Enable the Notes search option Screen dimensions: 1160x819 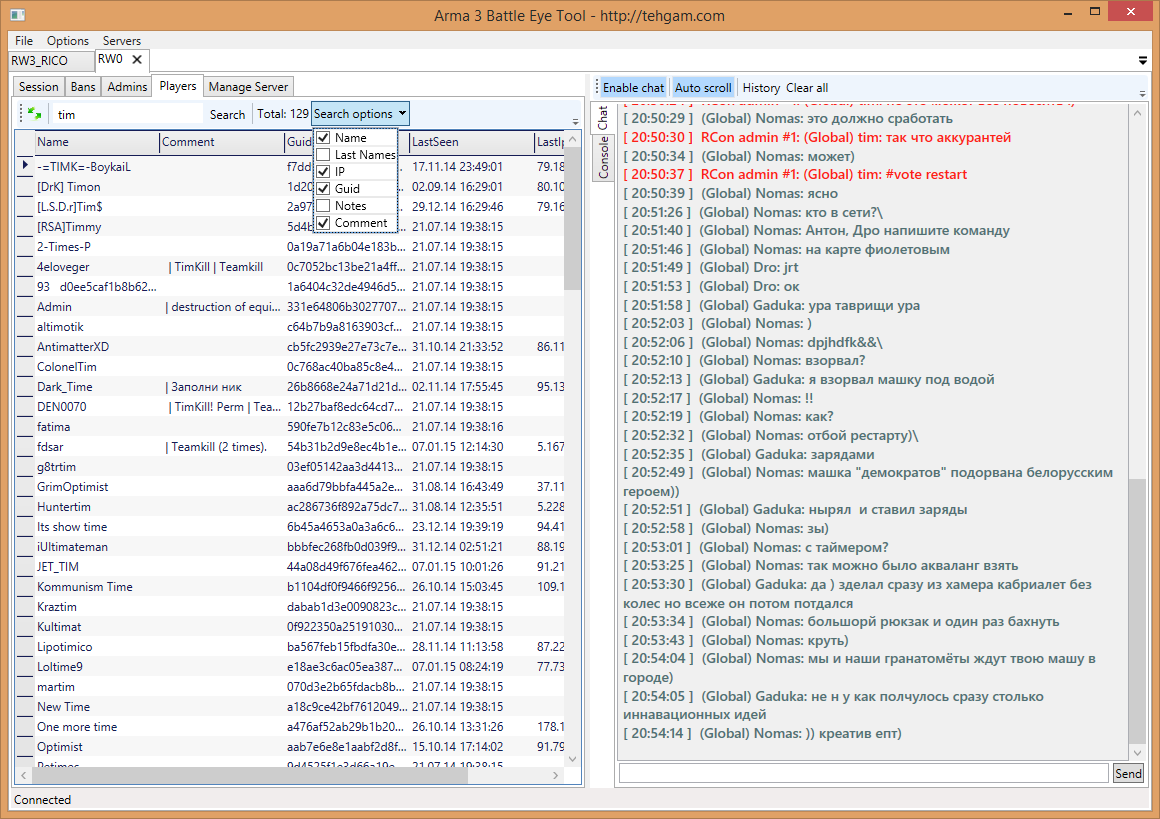[x=323, y=206]
